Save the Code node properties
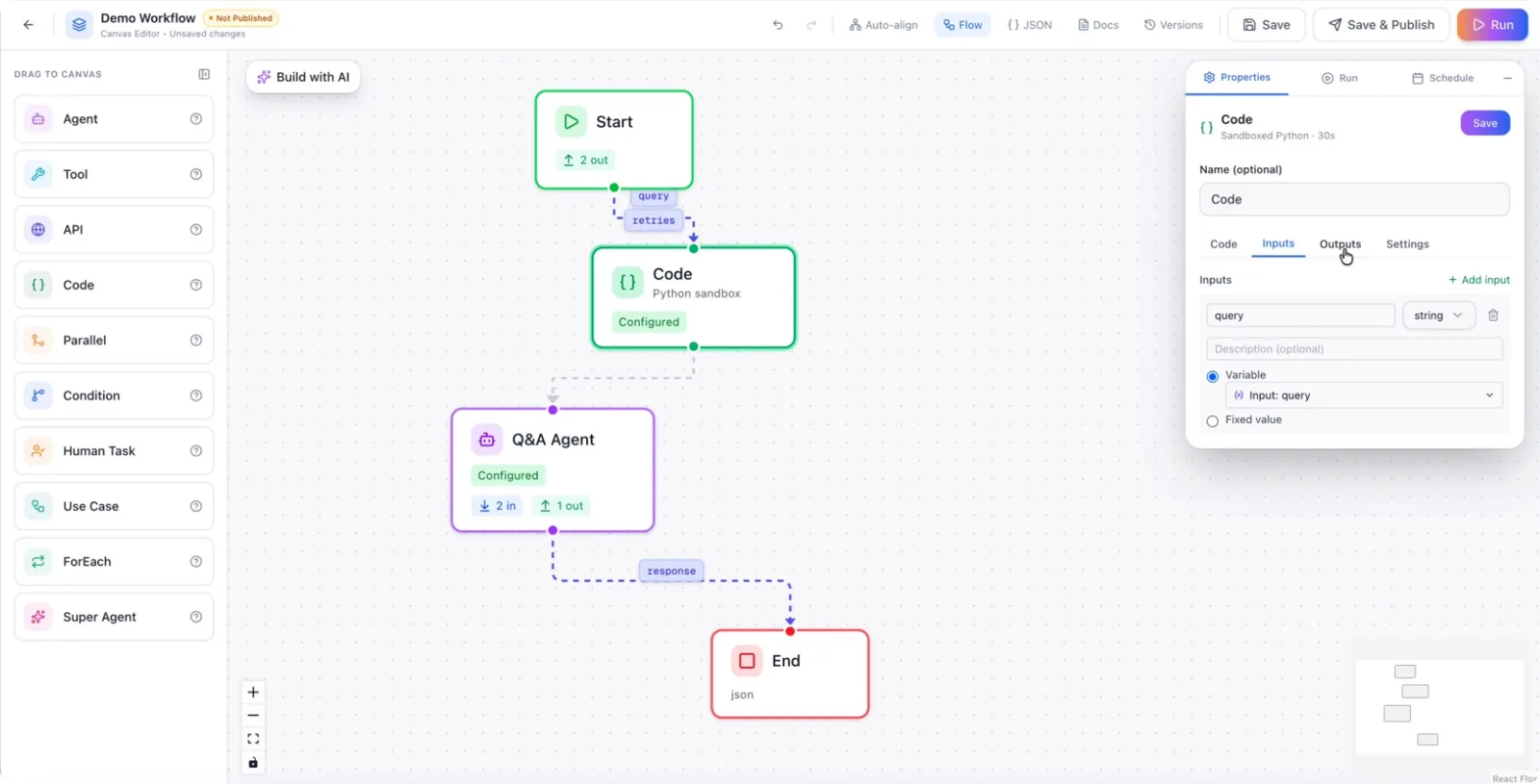 1485,123
